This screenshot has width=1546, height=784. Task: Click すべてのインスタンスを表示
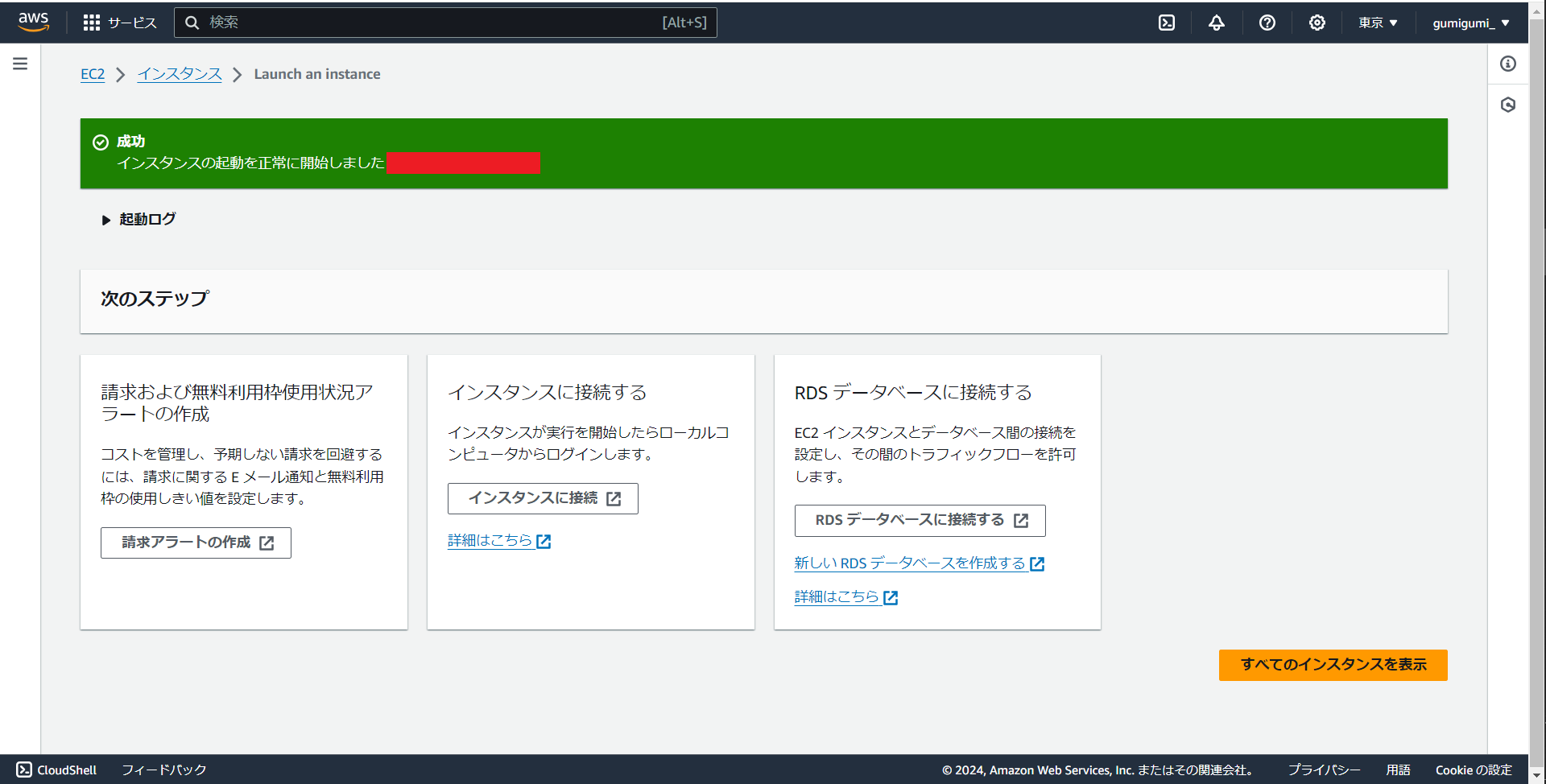point(1332,665)
